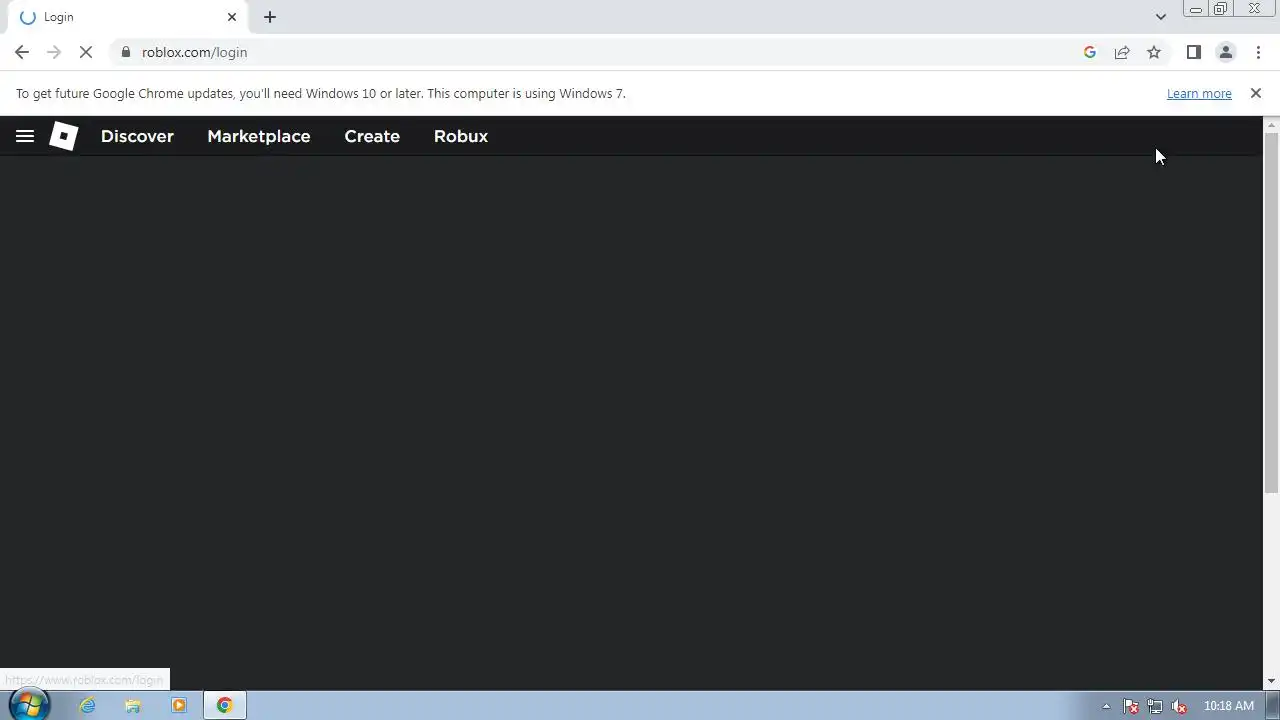Click the Show desktop strip
Screen dimensions: 1280x720
tap(1272, 706)
